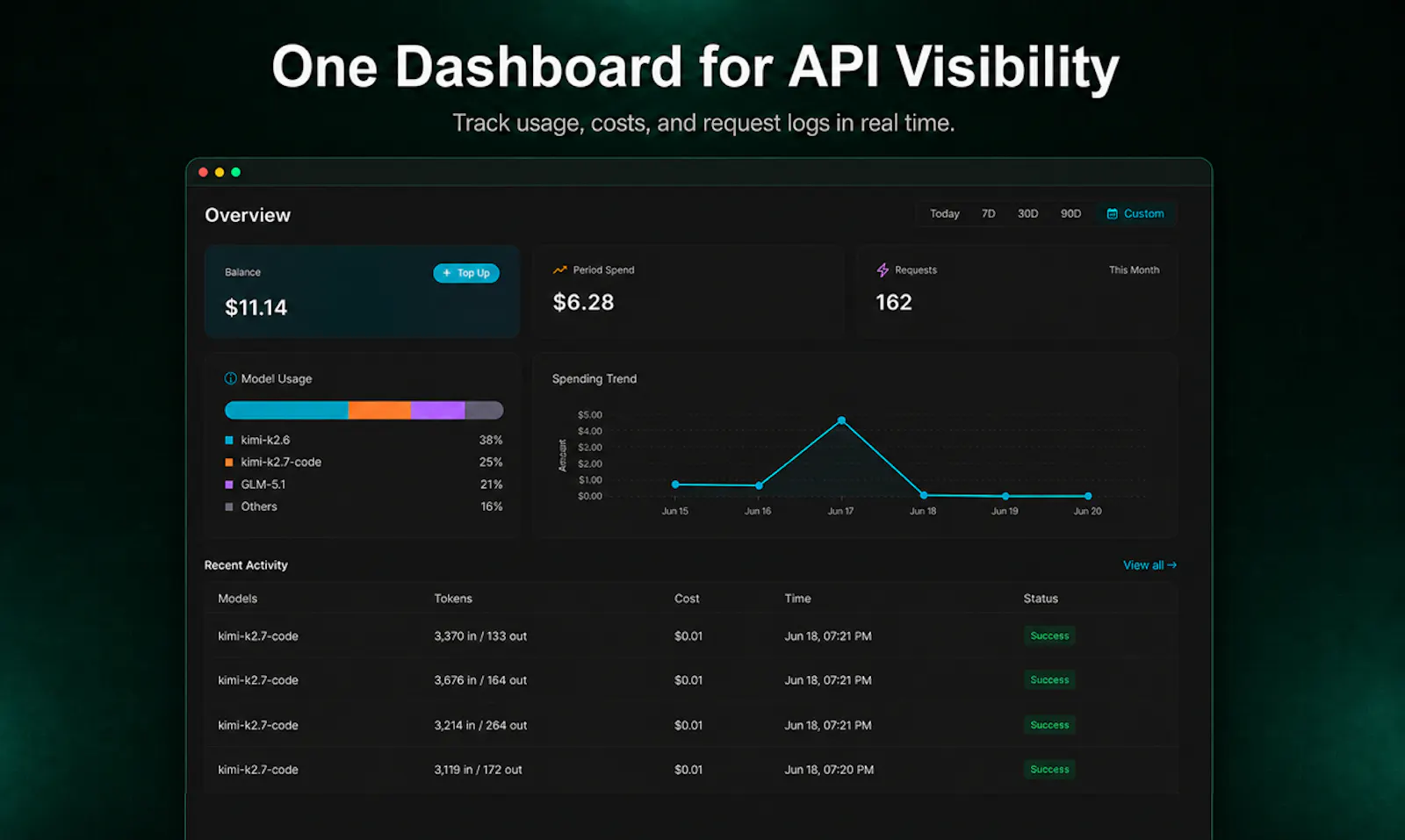Click the green window maximize dot
This screenshot has width=1405, height=840.
point(235,172)
